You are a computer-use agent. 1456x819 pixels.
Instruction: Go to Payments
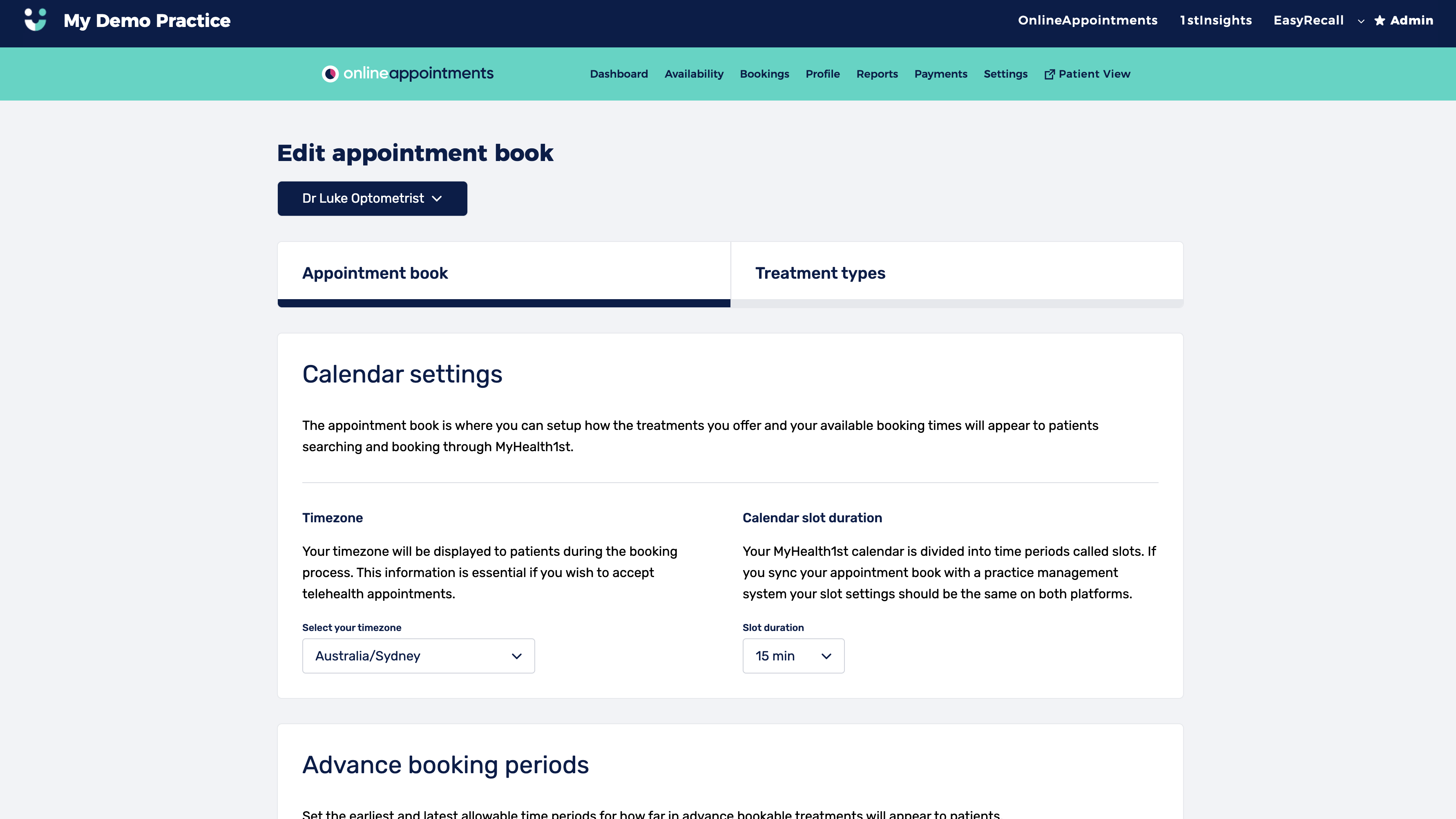click(940, 74)
